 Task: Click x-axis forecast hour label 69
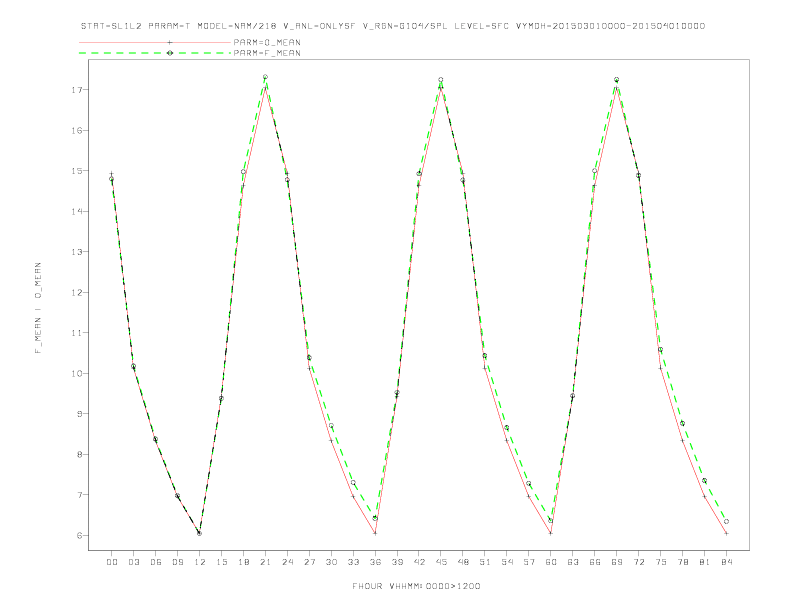pos(616,562)
